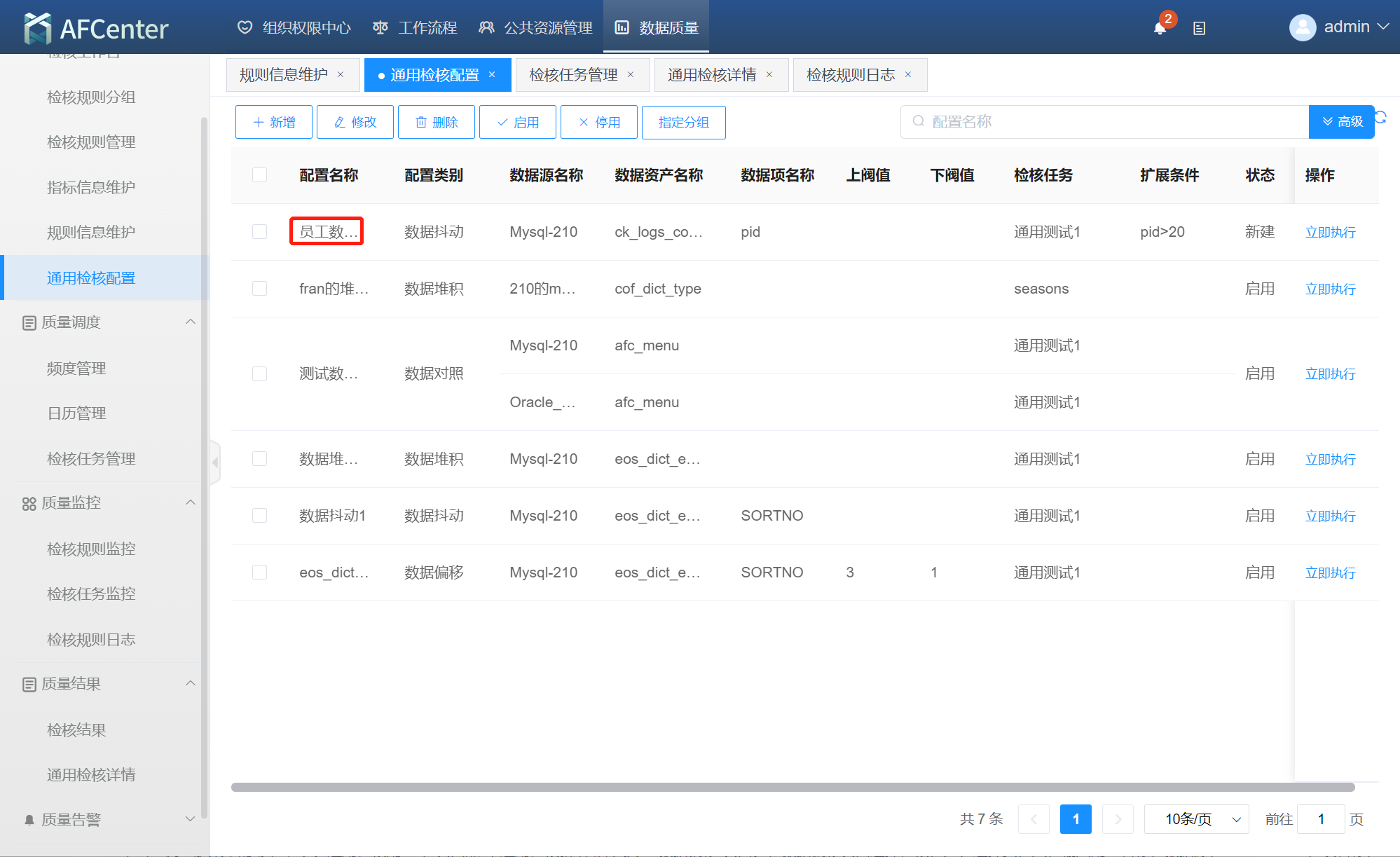Click the 删除 trash button

coord(437,123)
